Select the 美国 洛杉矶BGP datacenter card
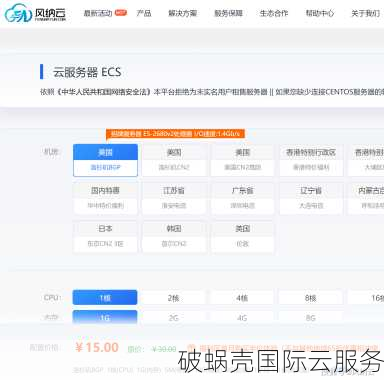This screenshot has width=384, height=380. [x=105, y=160]
